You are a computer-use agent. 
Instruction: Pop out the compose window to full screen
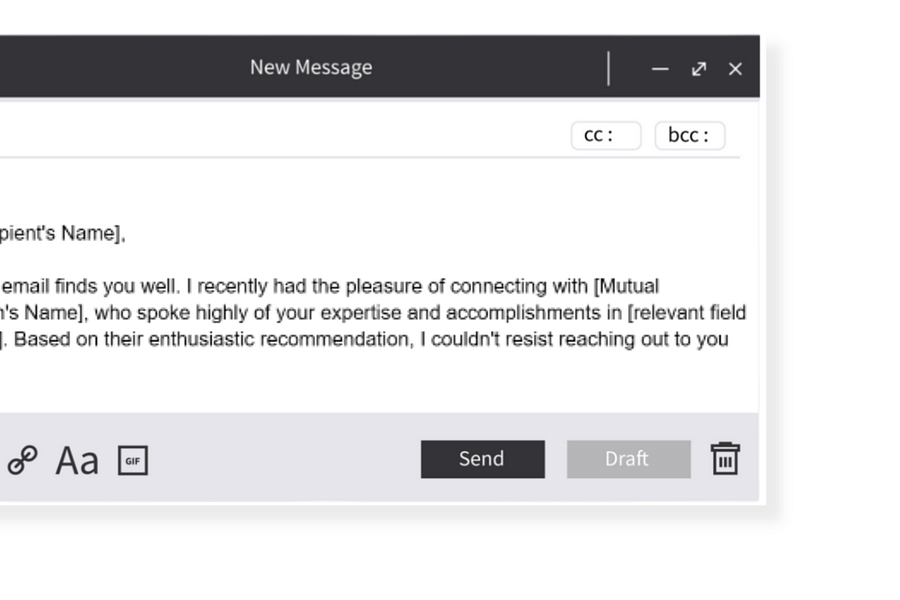(698, 68)
